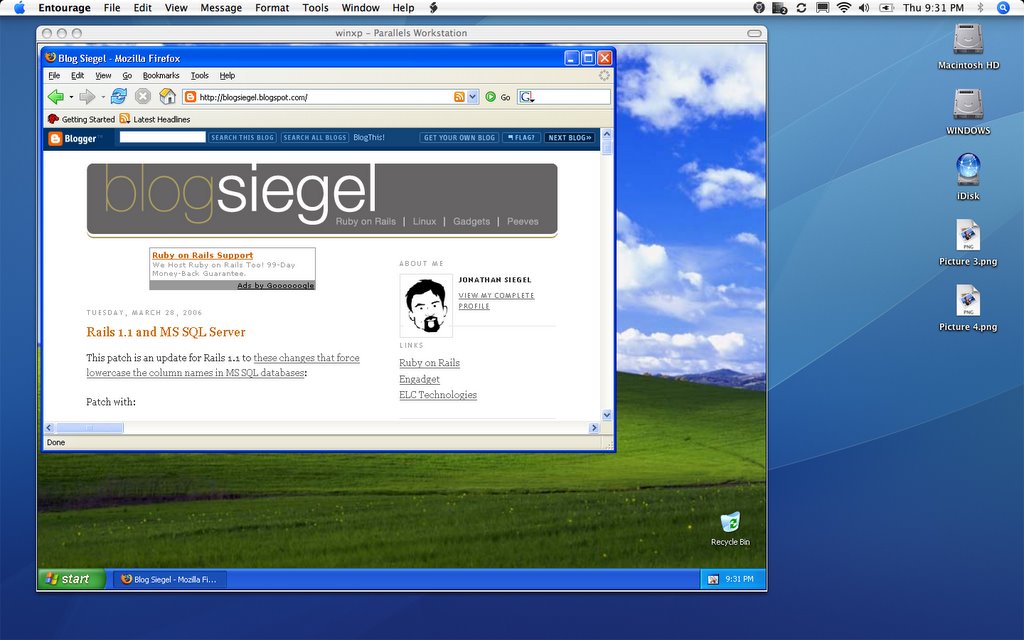
Task: Click the Blog Siegel Firefox taskbar button
Action: [170, 579]
